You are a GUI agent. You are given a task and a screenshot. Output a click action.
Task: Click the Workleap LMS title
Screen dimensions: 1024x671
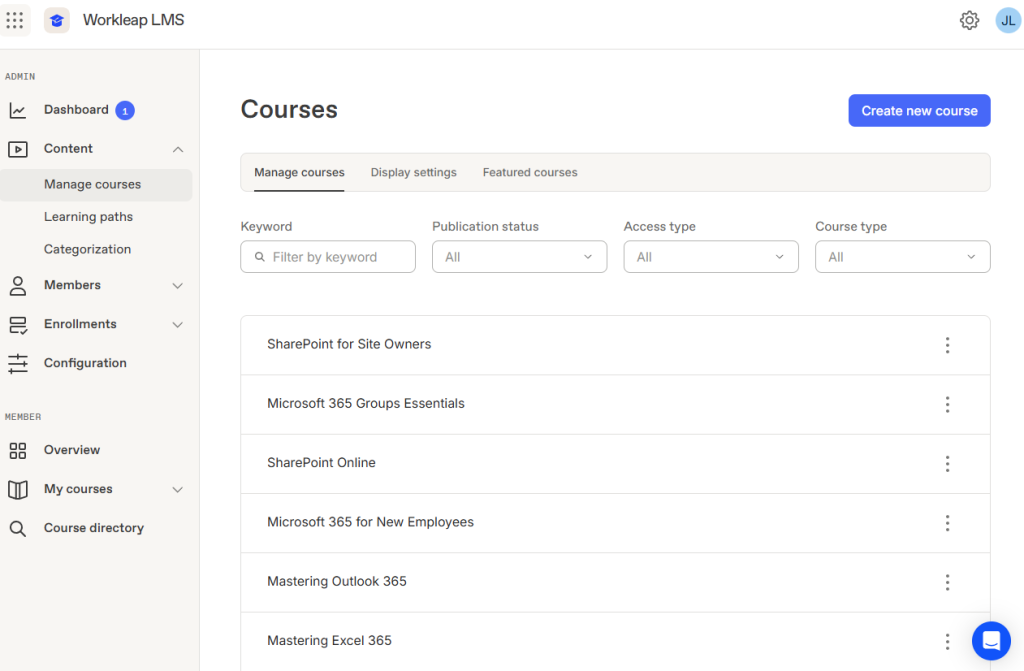(x=133, y=20)
